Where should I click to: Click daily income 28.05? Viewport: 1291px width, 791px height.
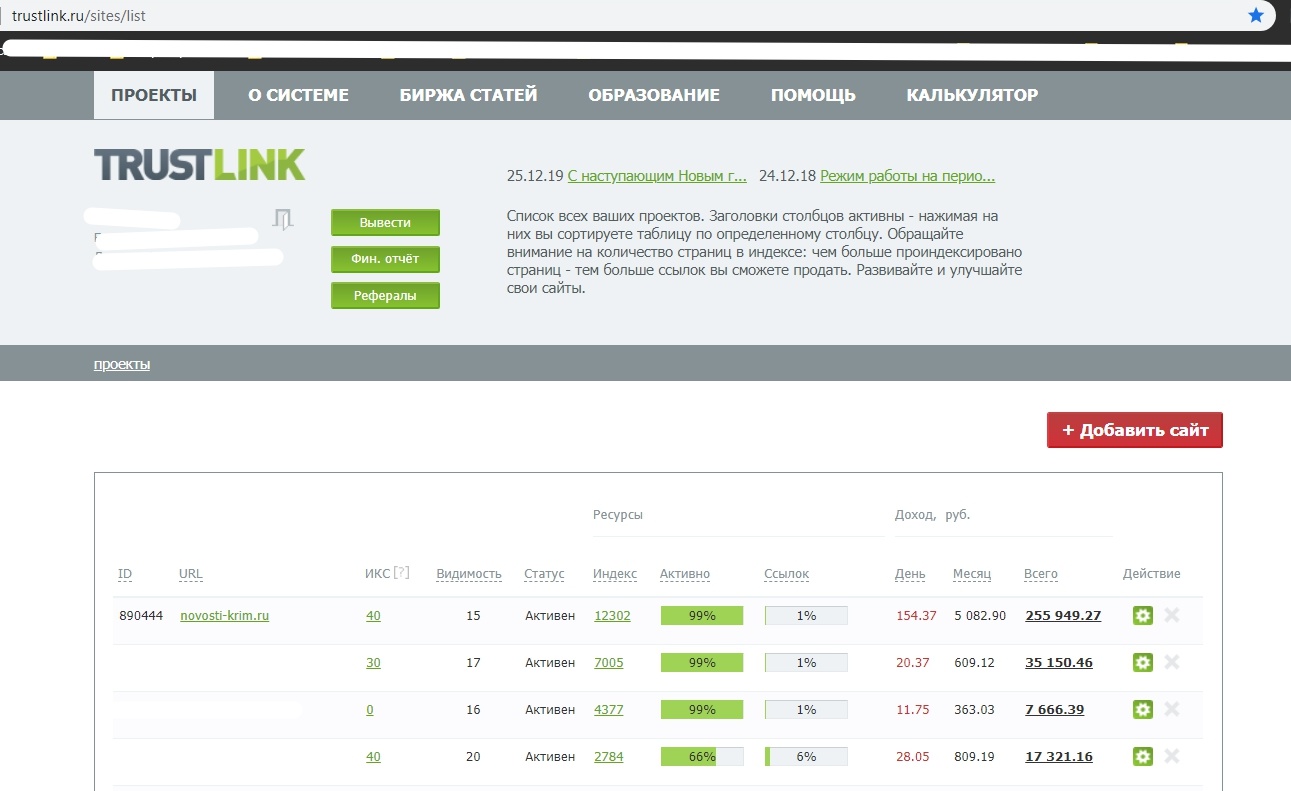coord(913,756)
